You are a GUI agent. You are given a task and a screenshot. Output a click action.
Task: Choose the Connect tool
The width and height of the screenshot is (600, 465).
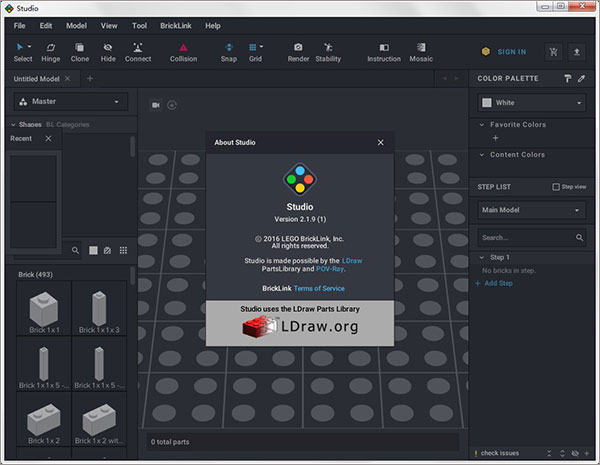pos(138,52)
